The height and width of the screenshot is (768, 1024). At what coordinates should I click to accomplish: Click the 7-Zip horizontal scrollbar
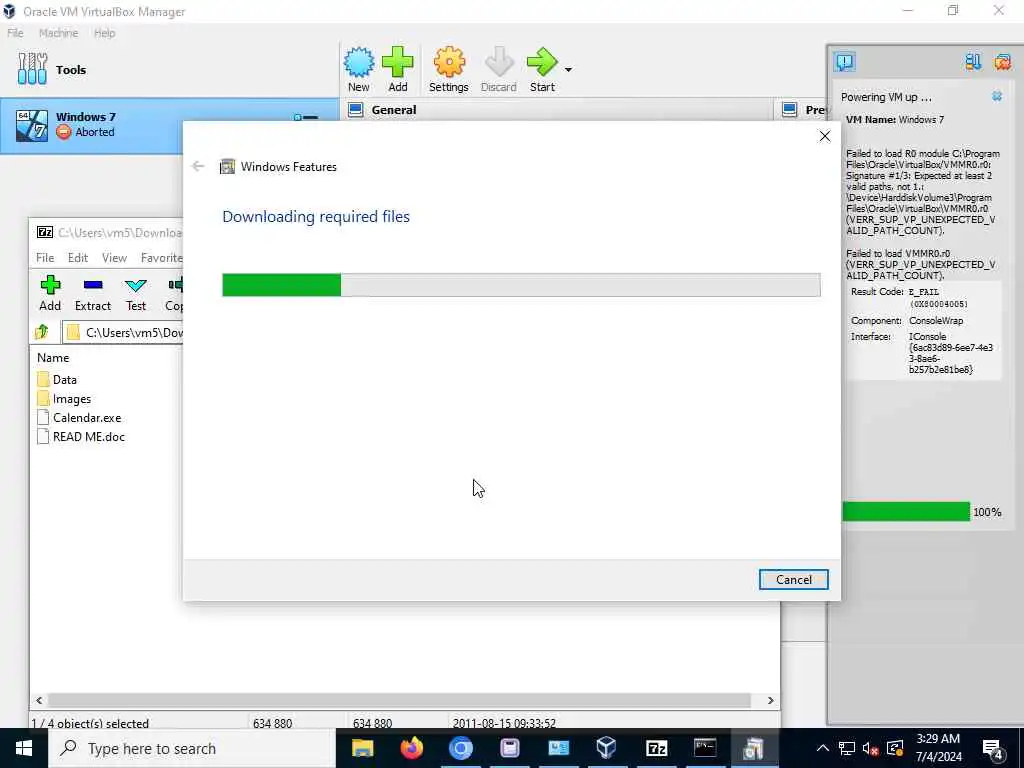point(399,700)
